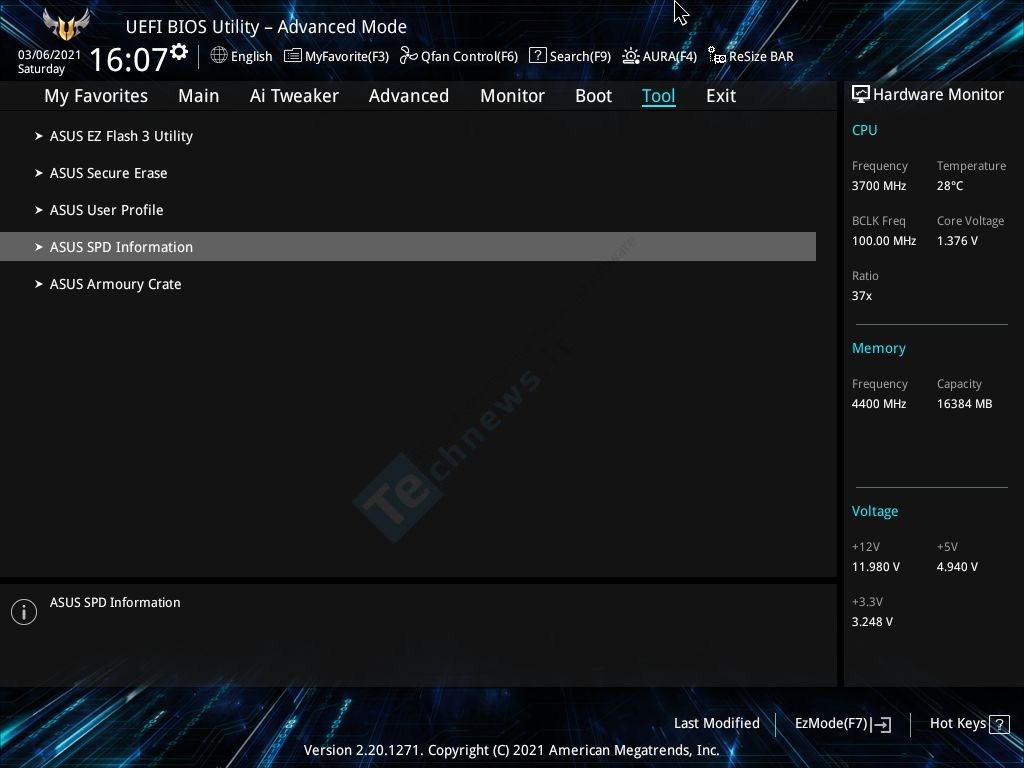Click EzMode(F7) button text
The width and height of the screenshot is (1024, 768).
coord(831,724)
